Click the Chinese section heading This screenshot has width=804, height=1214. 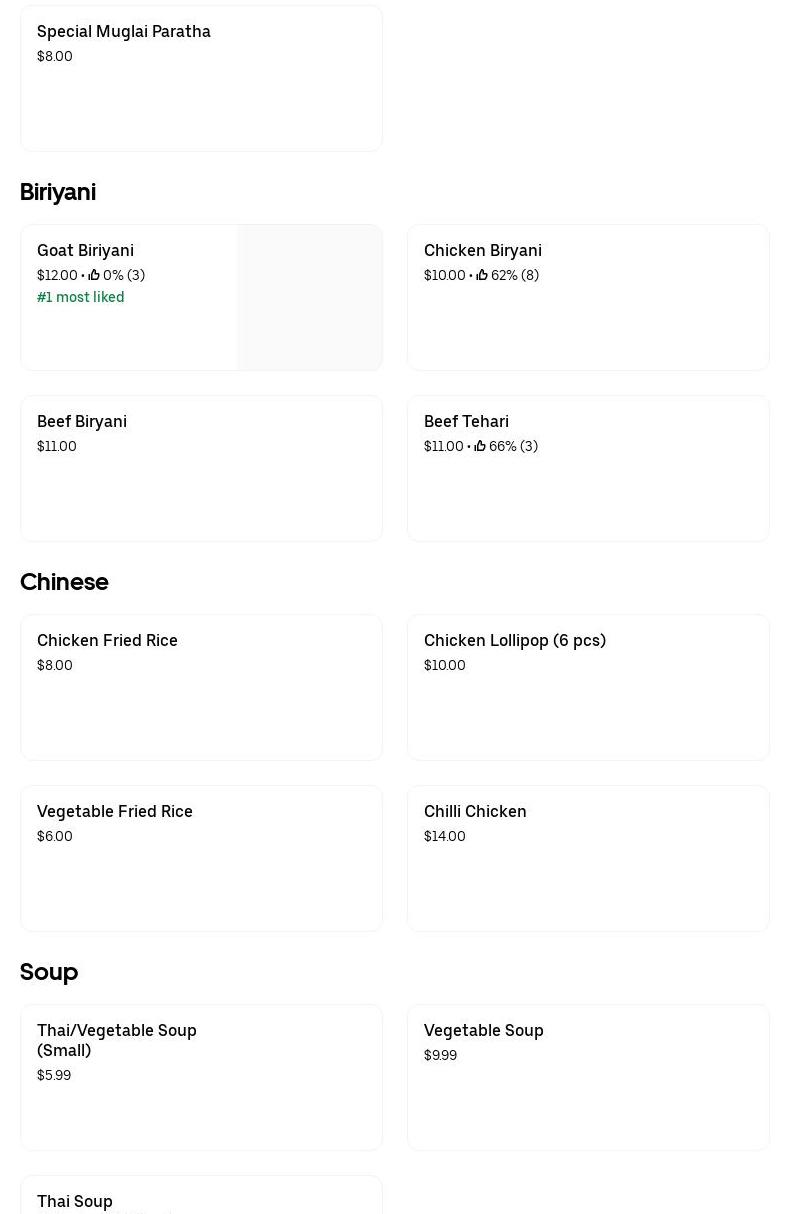point(64,582)
